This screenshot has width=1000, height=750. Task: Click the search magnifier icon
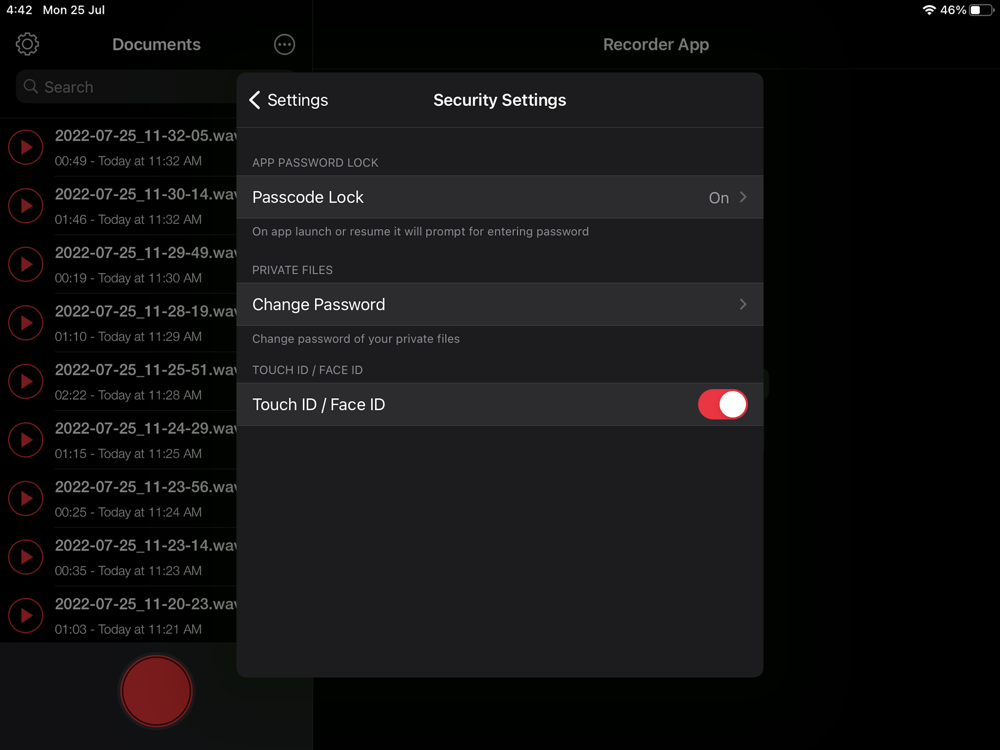[x=31, y=86]
